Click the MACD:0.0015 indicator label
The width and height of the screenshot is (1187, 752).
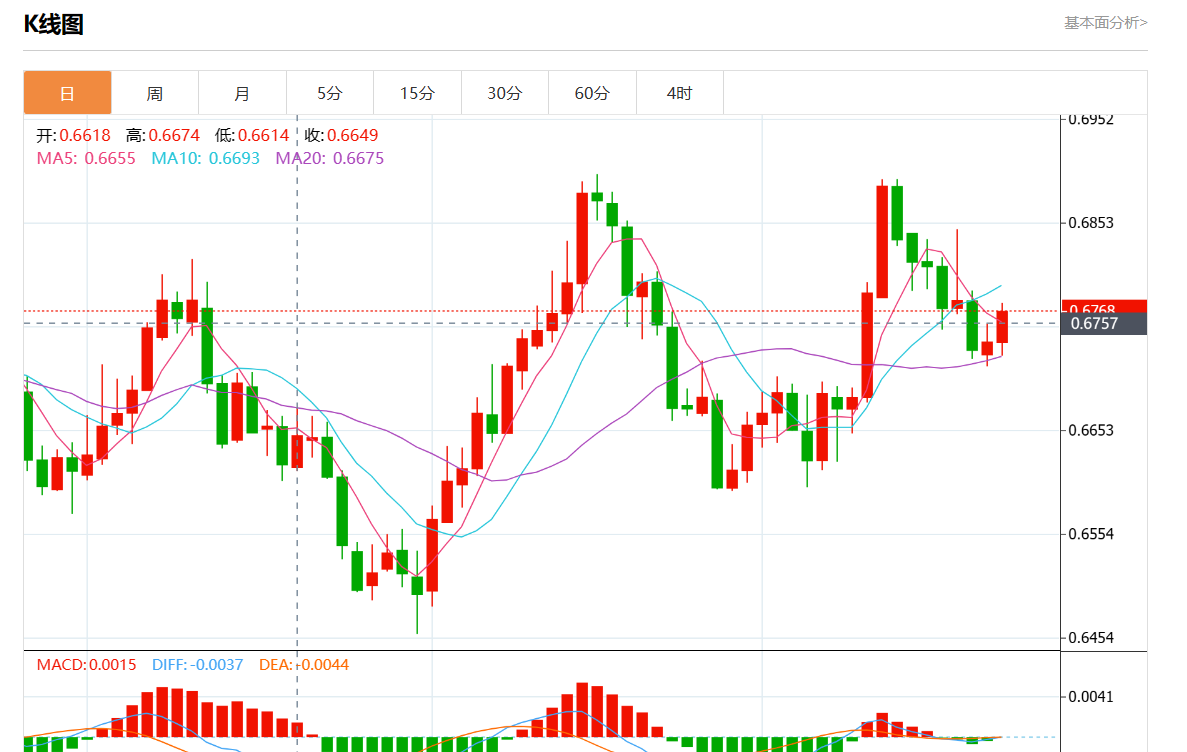coord(86,665)
